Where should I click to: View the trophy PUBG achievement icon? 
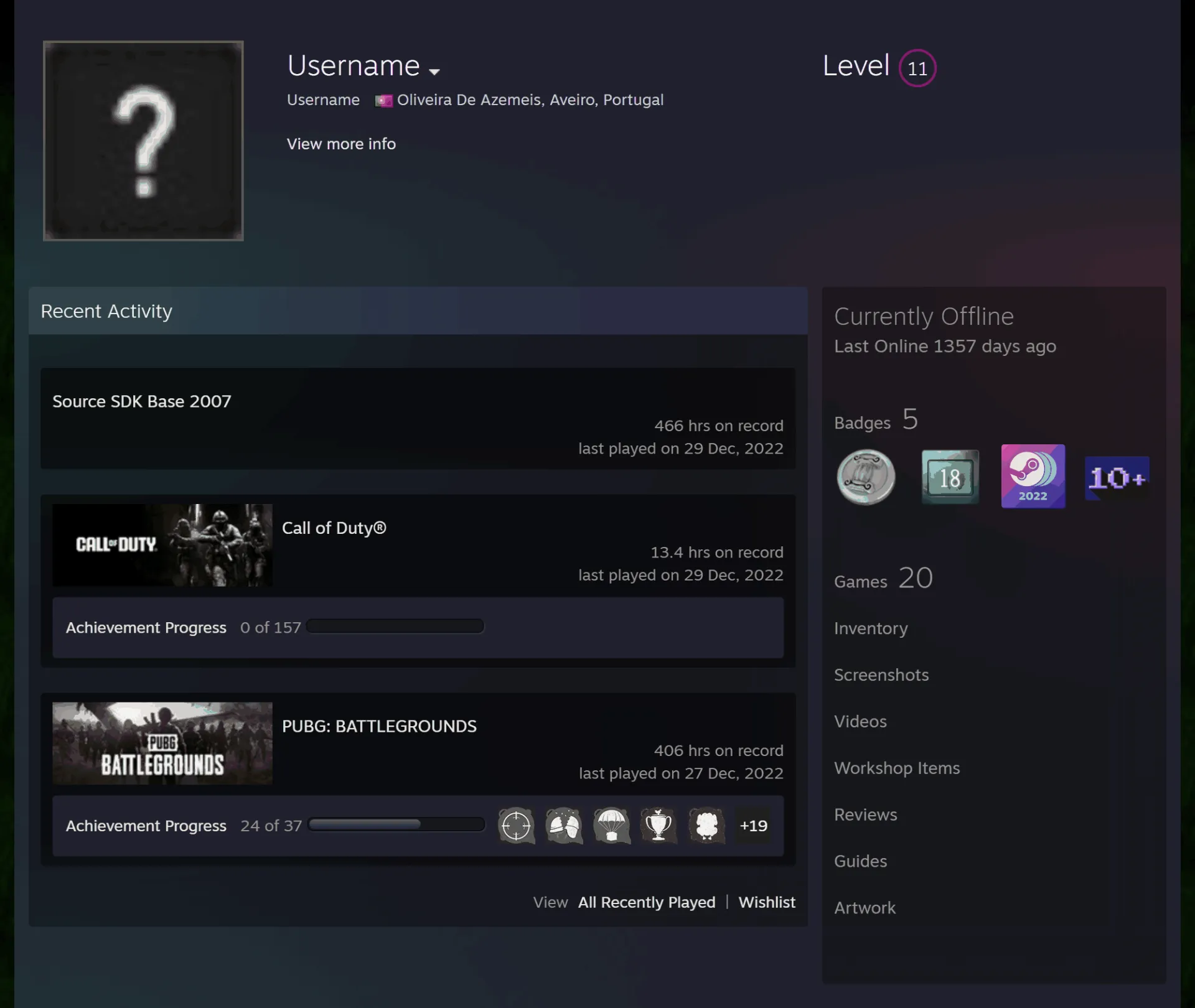[x=658, y=826]
